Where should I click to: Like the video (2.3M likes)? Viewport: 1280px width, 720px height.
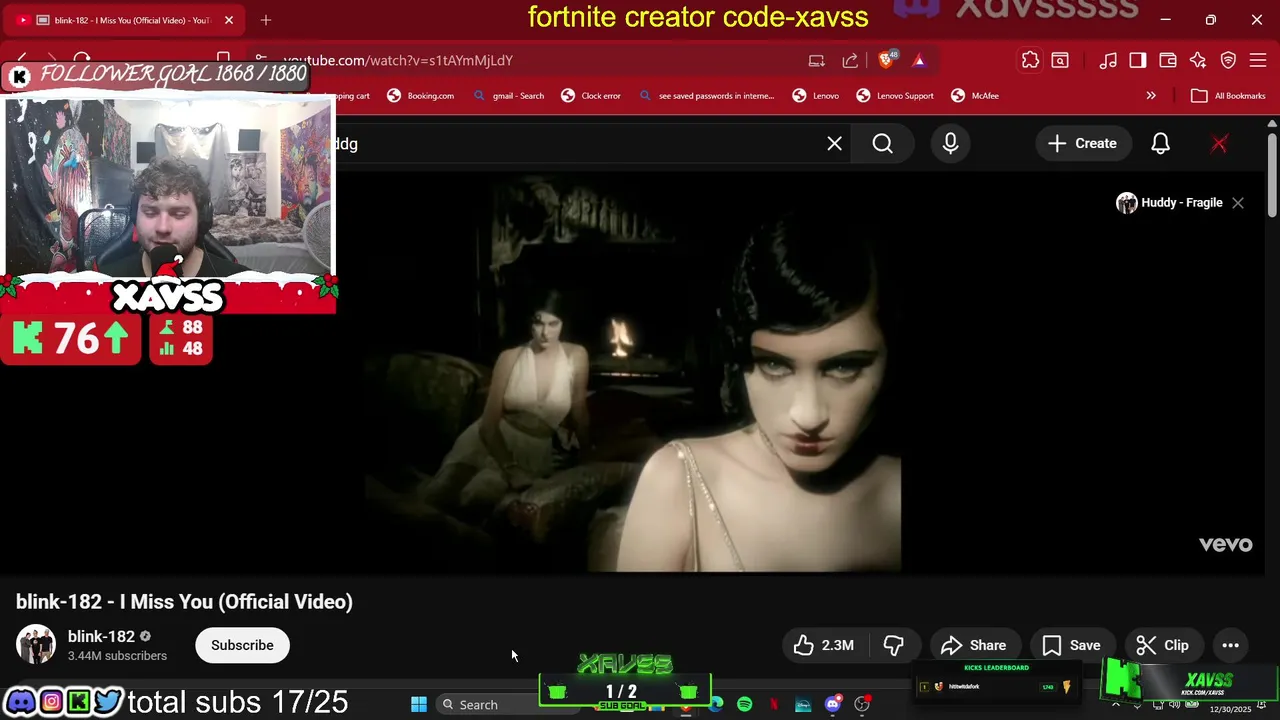(825, 645)
